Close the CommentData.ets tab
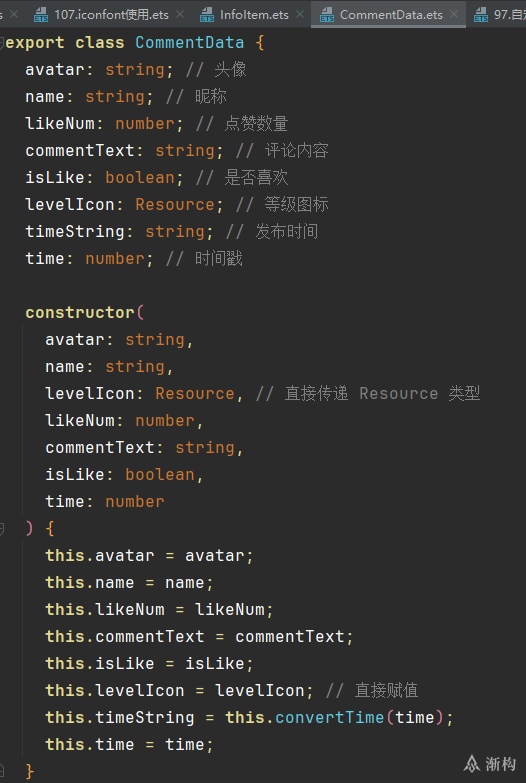526x783 pixels. pos(454,14)
